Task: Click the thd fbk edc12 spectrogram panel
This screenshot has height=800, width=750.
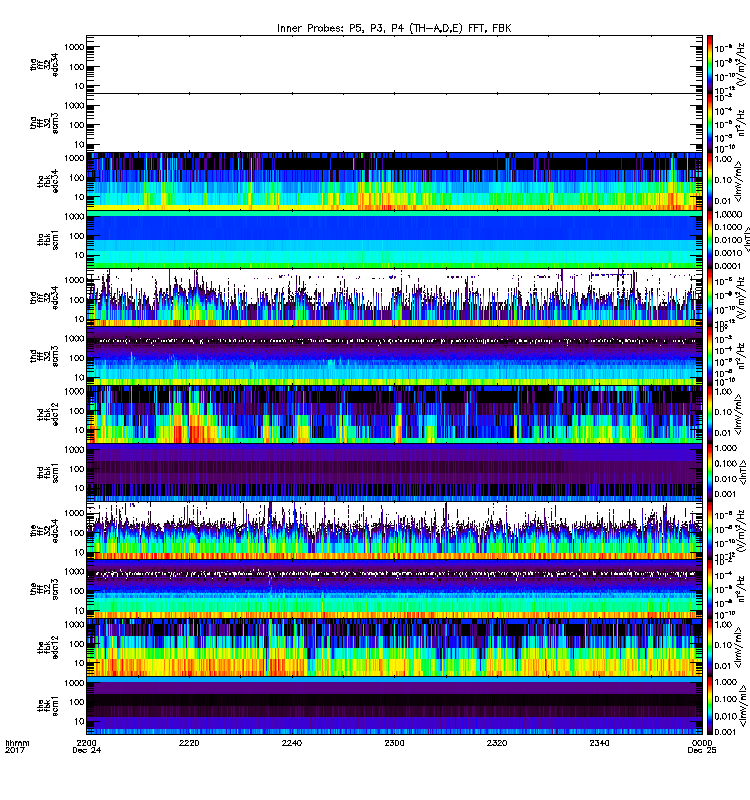Action: coord(394,414)
